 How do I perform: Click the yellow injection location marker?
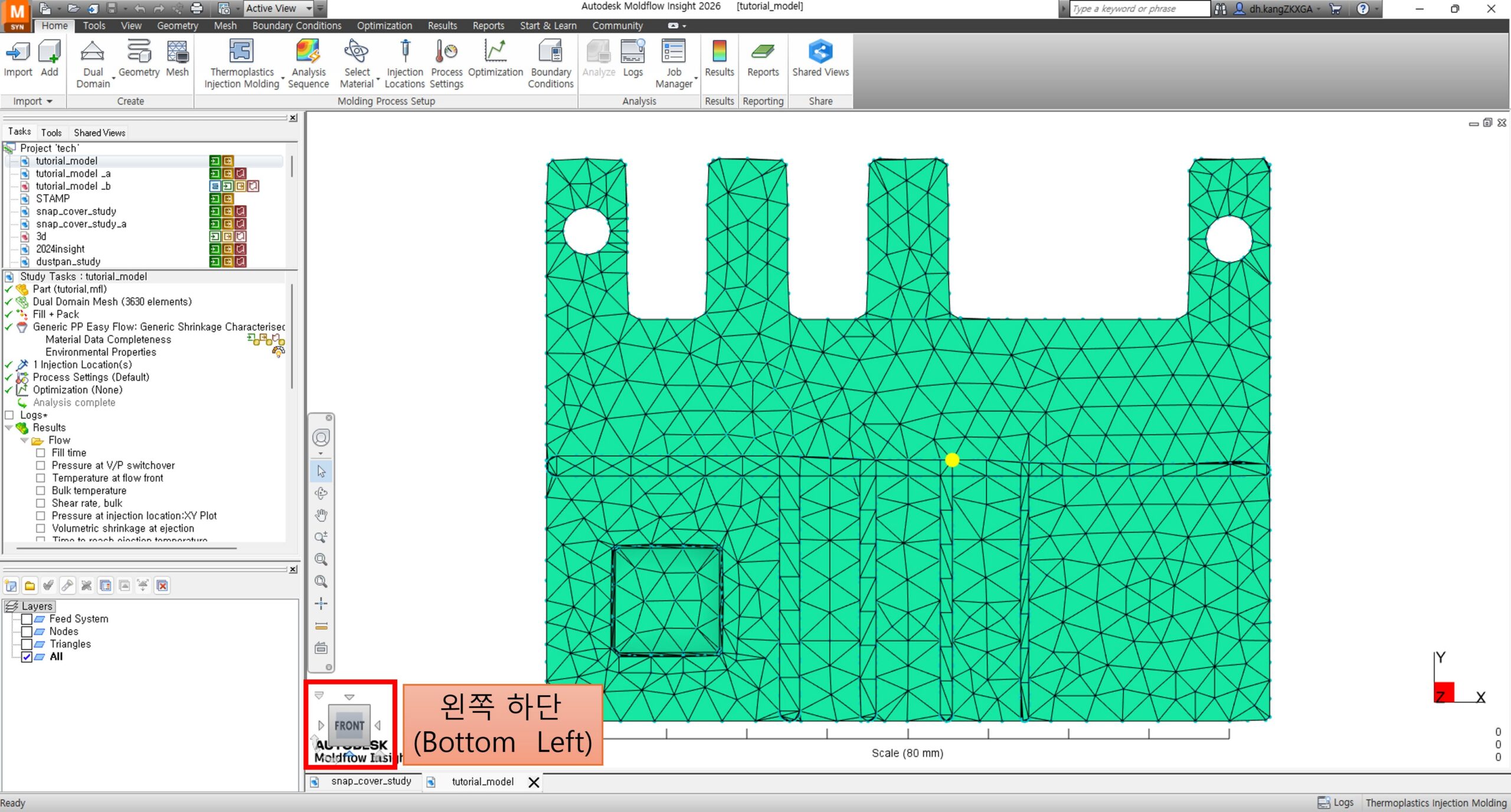coord(952,460)
